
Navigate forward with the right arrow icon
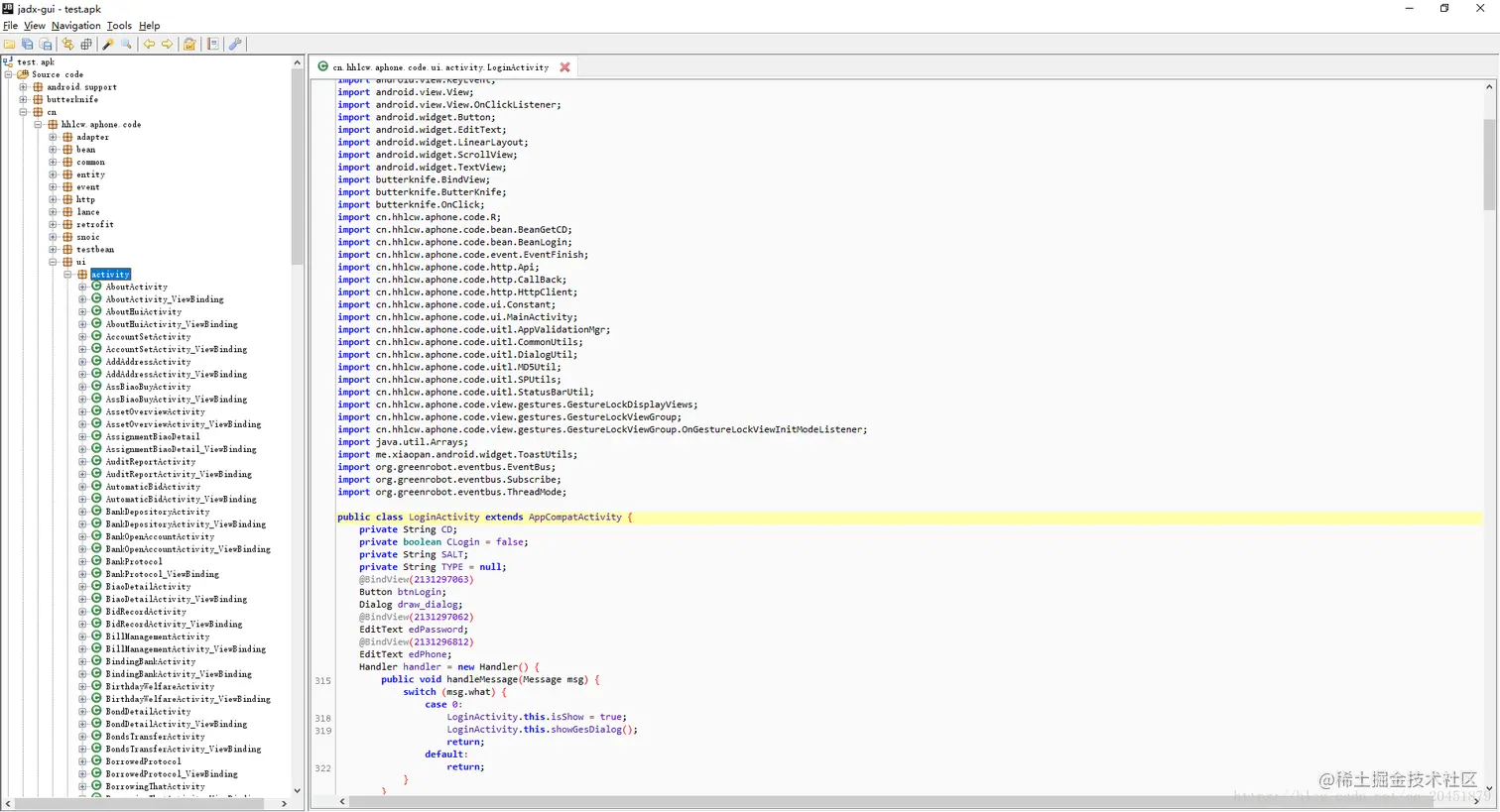click(167, 44)
